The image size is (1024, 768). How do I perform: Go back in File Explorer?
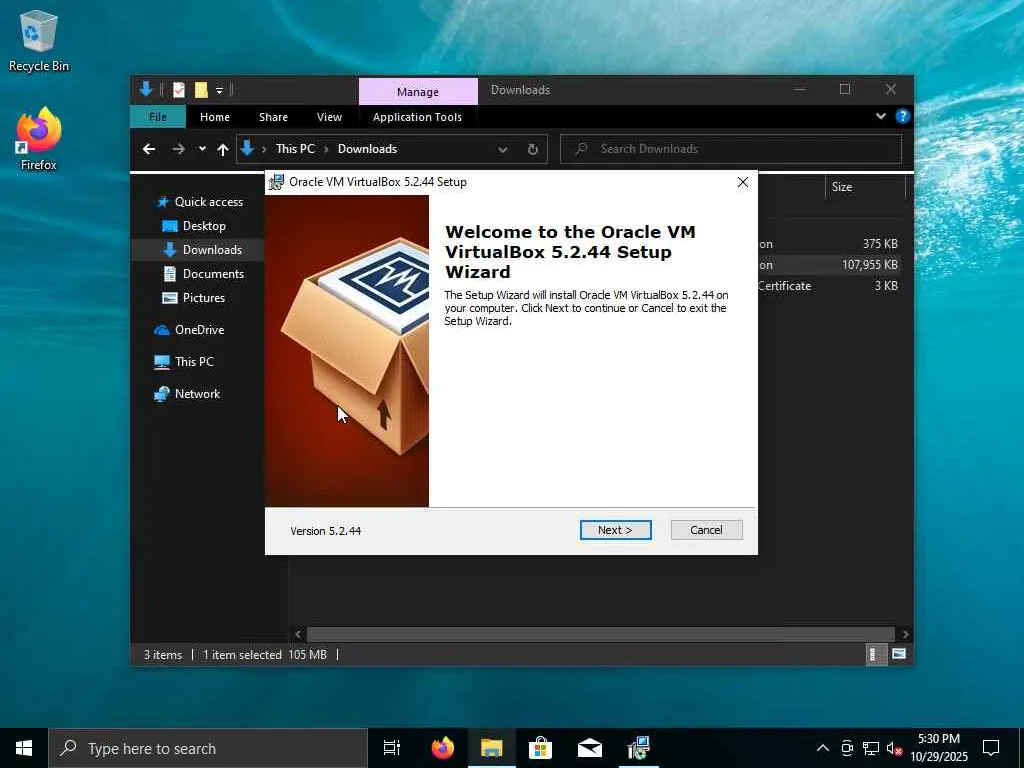click(149, 149)
